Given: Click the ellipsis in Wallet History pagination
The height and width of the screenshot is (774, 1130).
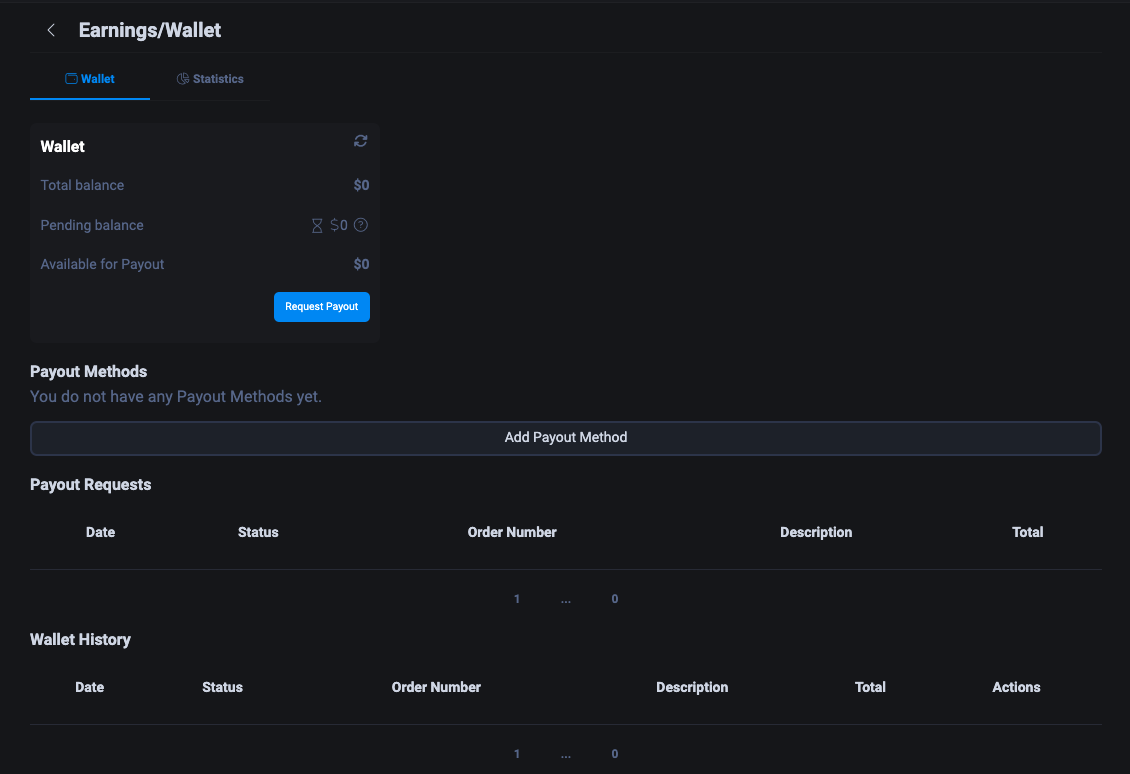Looking at the screenshot, I should click(566, 753).
